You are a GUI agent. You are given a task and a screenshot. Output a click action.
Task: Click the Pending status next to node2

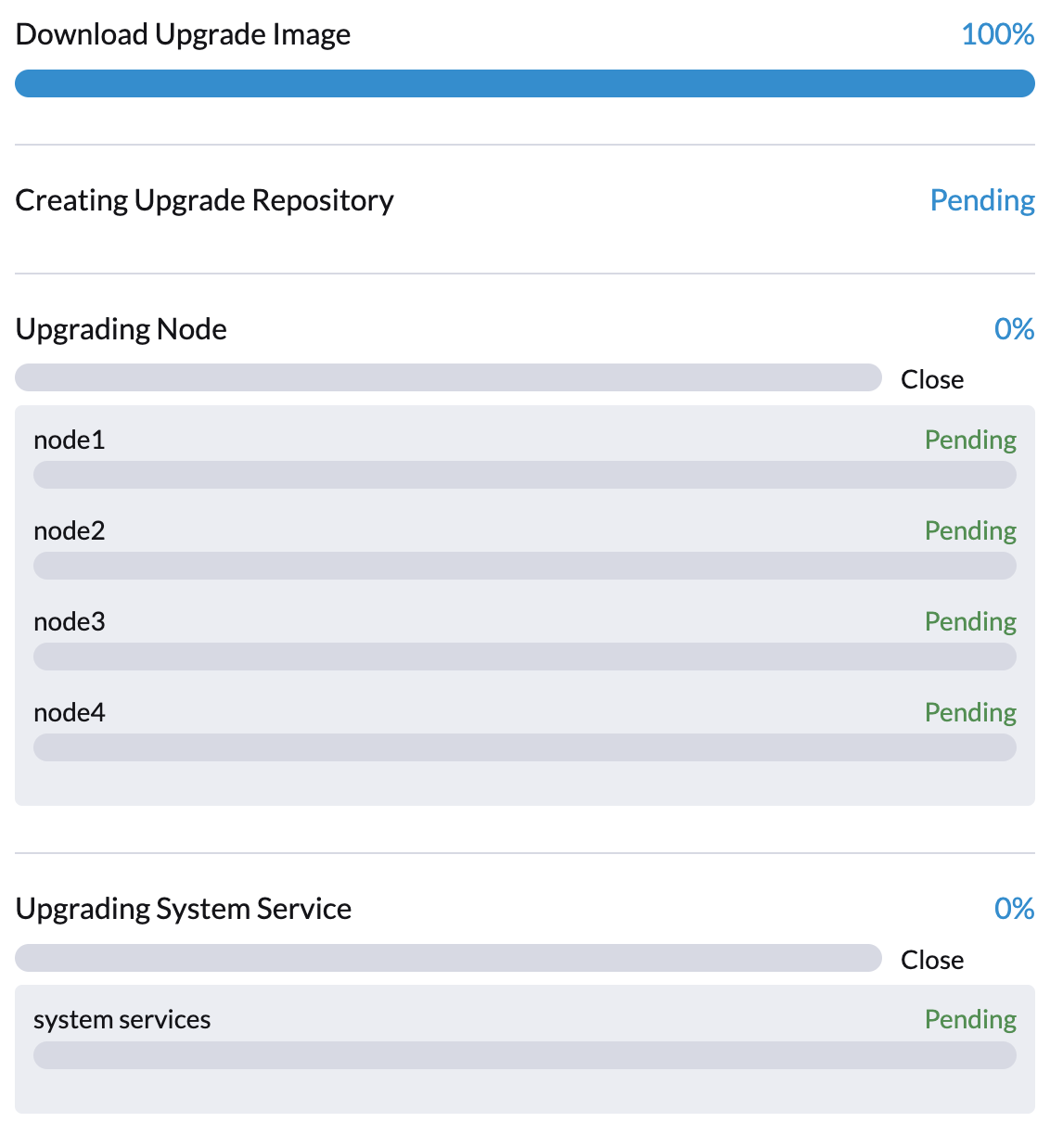pos(970,530)
